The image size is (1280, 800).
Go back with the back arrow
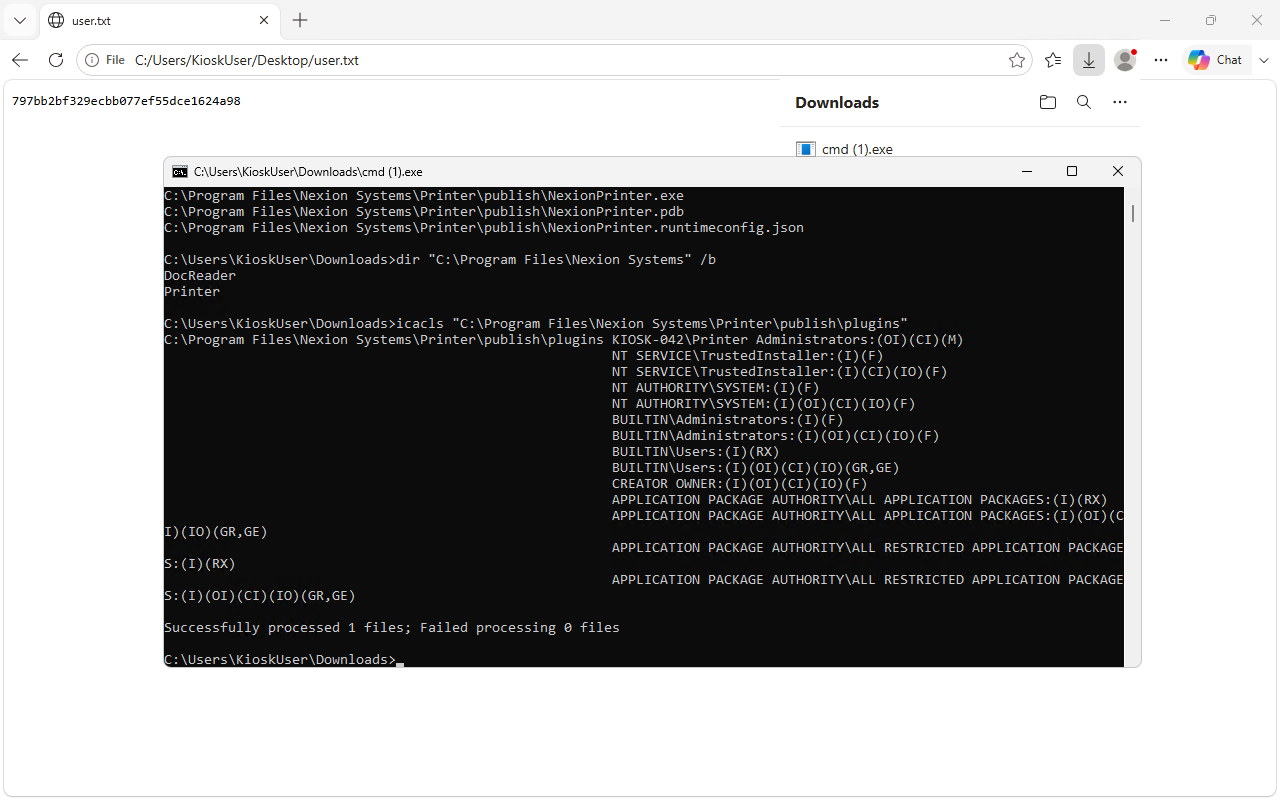click(x=20, y=60)
